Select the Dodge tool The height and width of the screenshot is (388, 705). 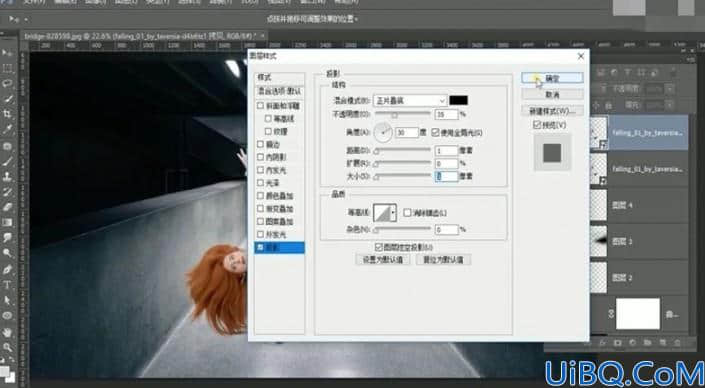(7, 253)
